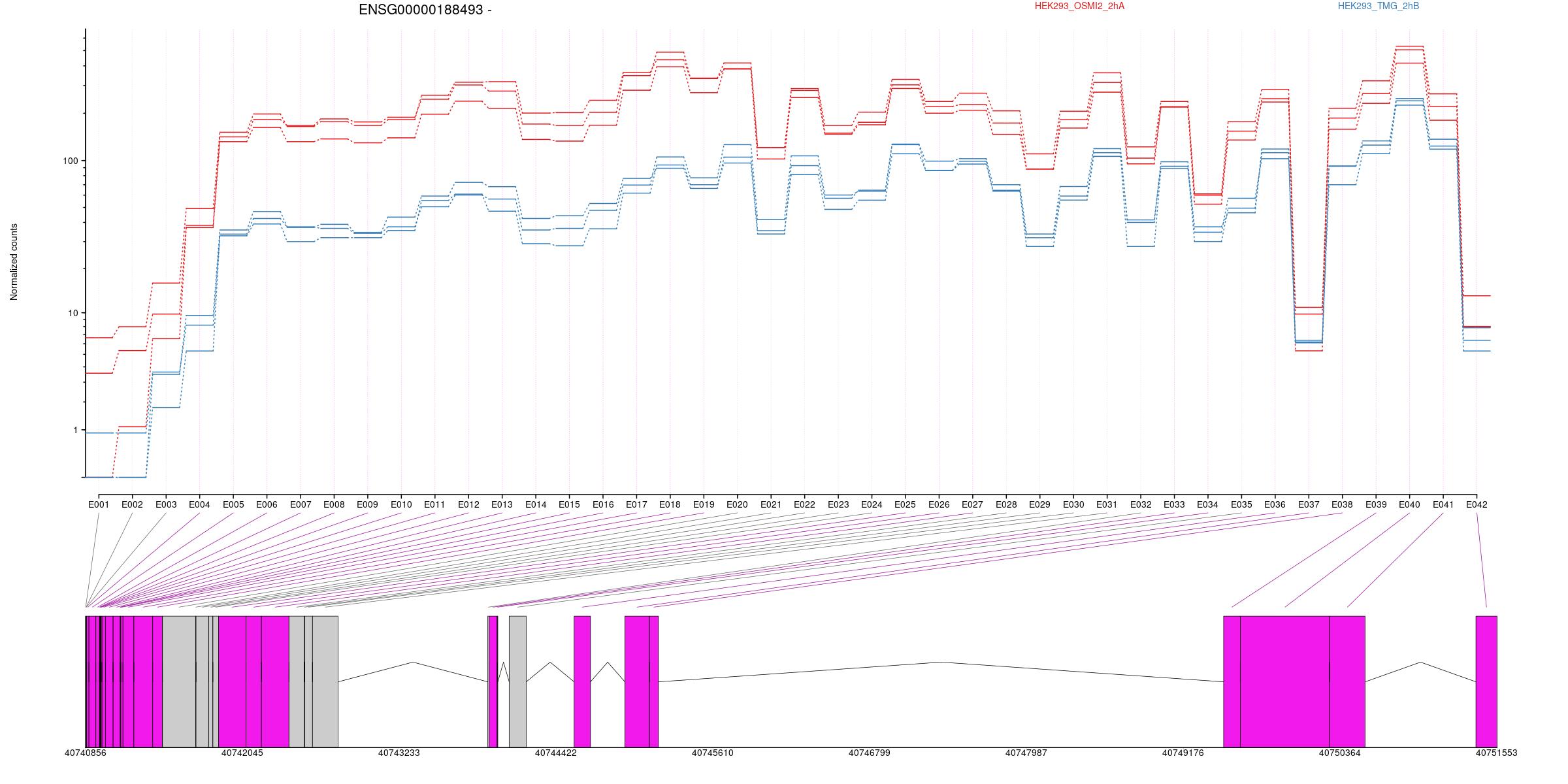Select exon label E022
Screen dimensions: 1568x784
click(x=804, y=504)
